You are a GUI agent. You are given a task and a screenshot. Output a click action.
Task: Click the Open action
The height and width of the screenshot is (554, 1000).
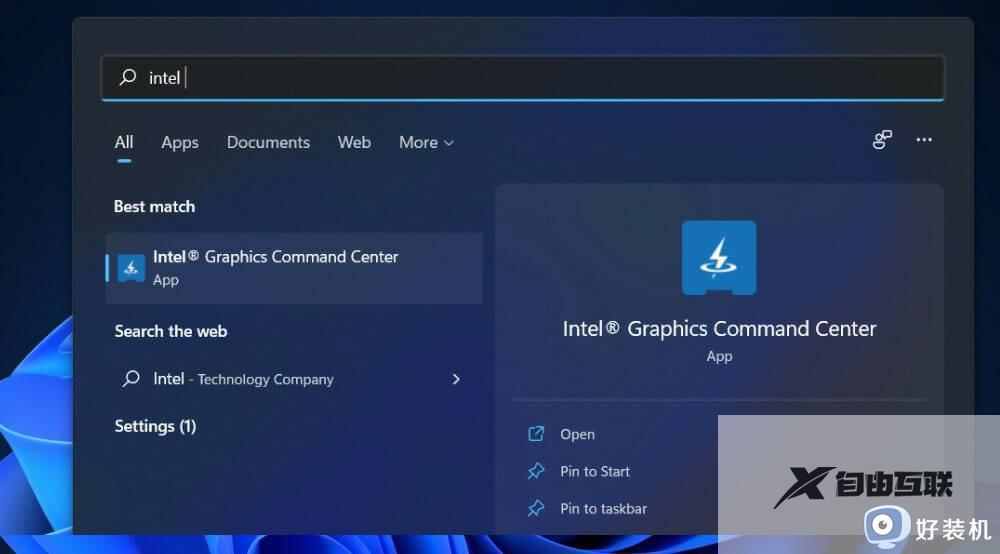pyautogui.click(x=577, y=434)
